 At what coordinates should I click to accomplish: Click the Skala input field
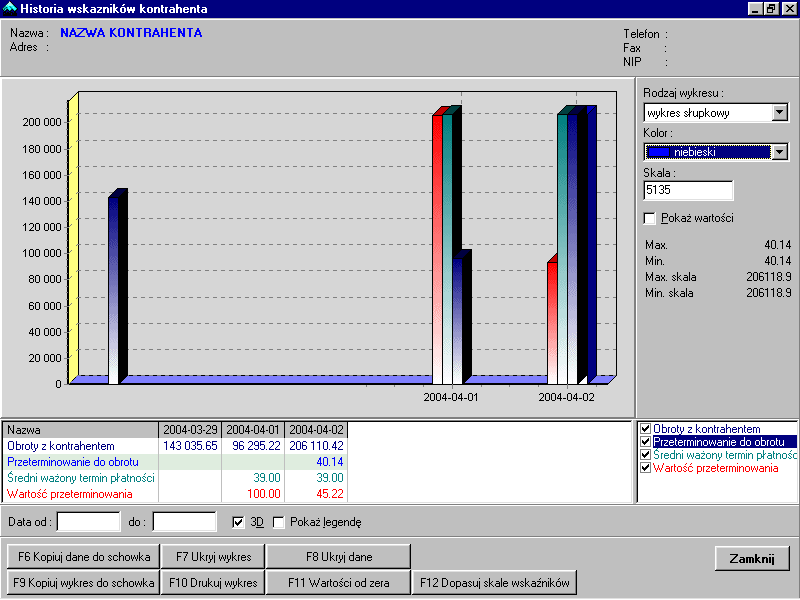tap(688, 190)
